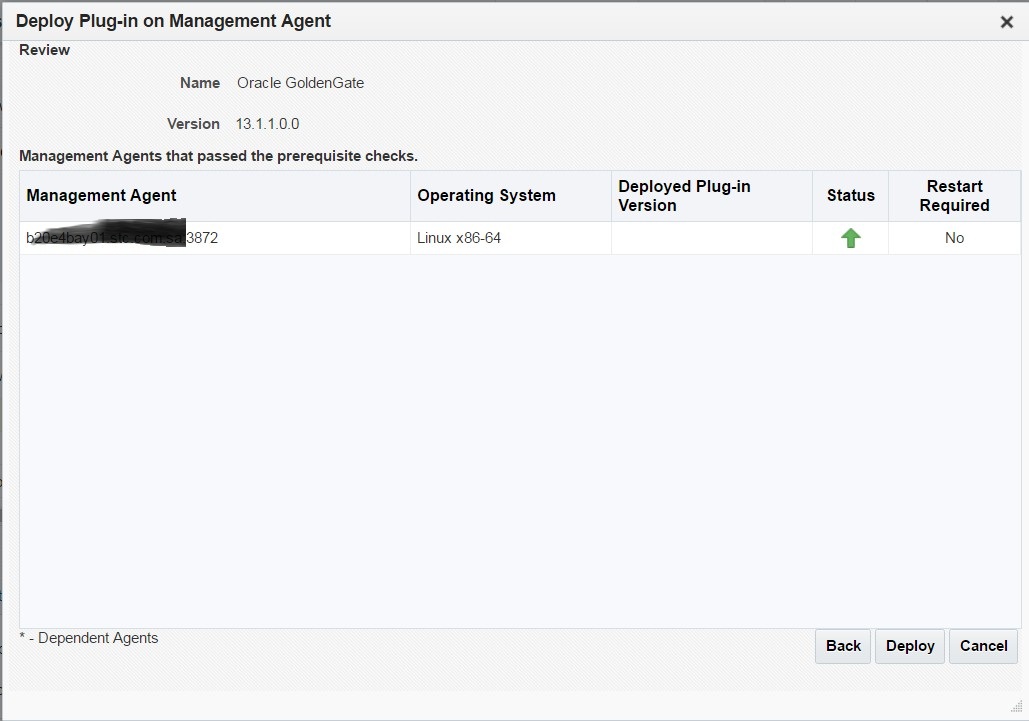Click the Status column header
The width and height of the screenshot is (1029, 721).
pos(850,196)
